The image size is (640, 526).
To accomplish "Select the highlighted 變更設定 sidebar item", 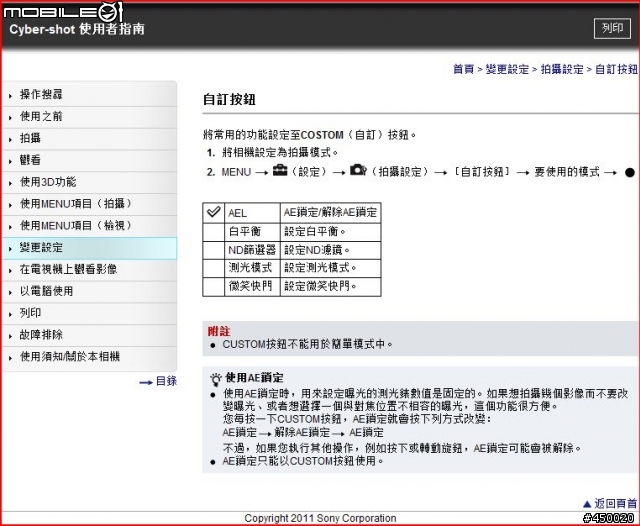I will point(90,248).
